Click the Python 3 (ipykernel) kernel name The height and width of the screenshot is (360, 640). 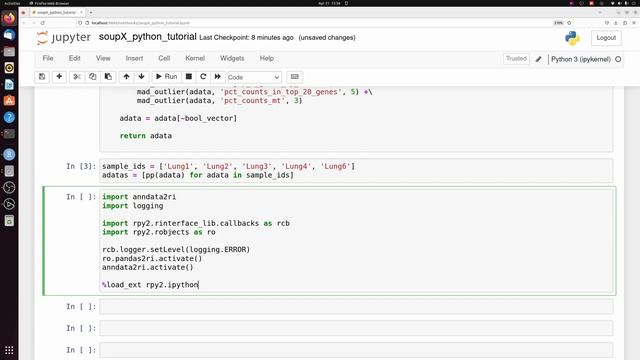pyautogui.click(x=580, y=59)
